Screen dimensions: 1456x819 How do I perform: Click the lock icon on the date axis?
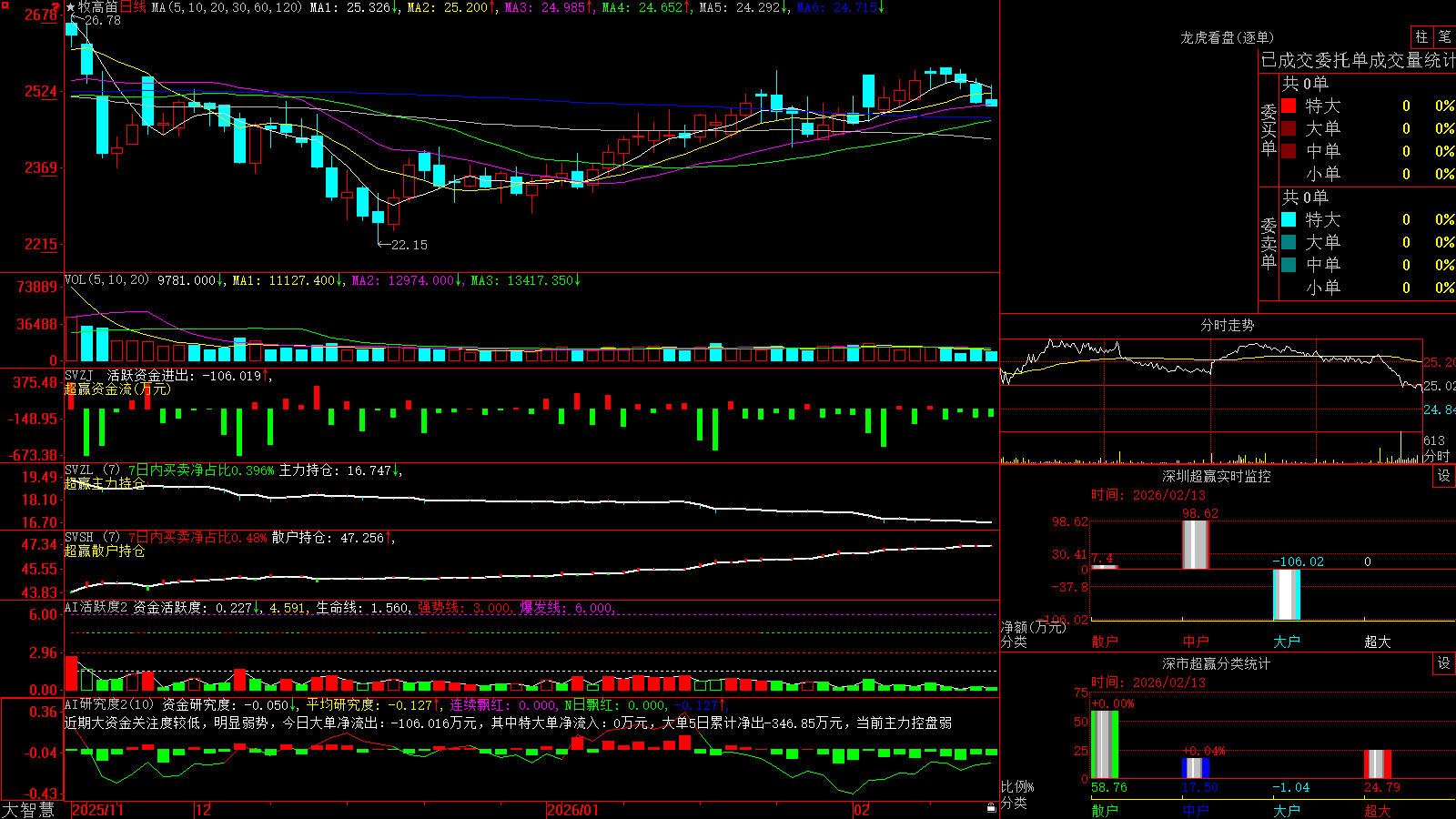[991, 808]
